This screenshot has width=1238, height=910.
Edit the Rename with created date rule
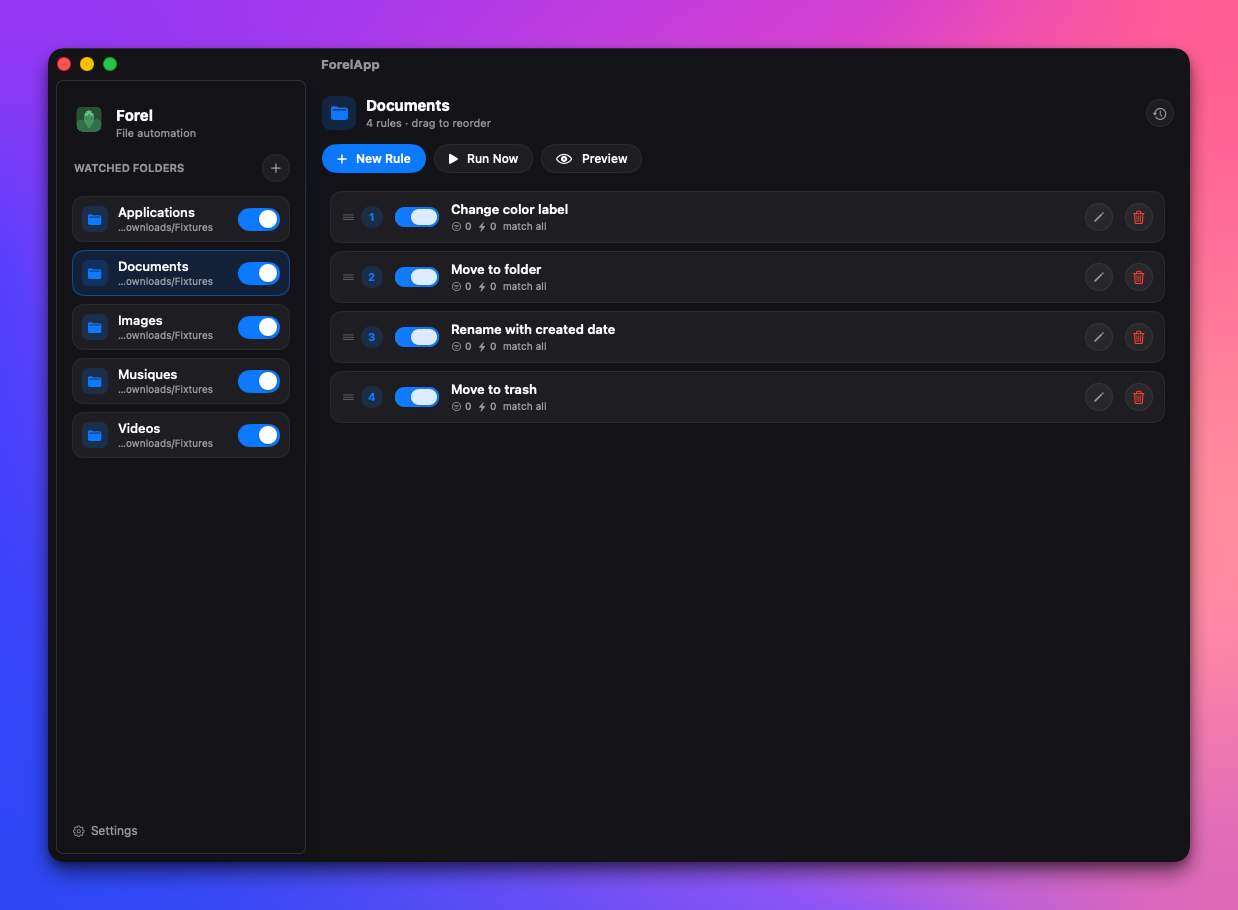click(1098, 337)
